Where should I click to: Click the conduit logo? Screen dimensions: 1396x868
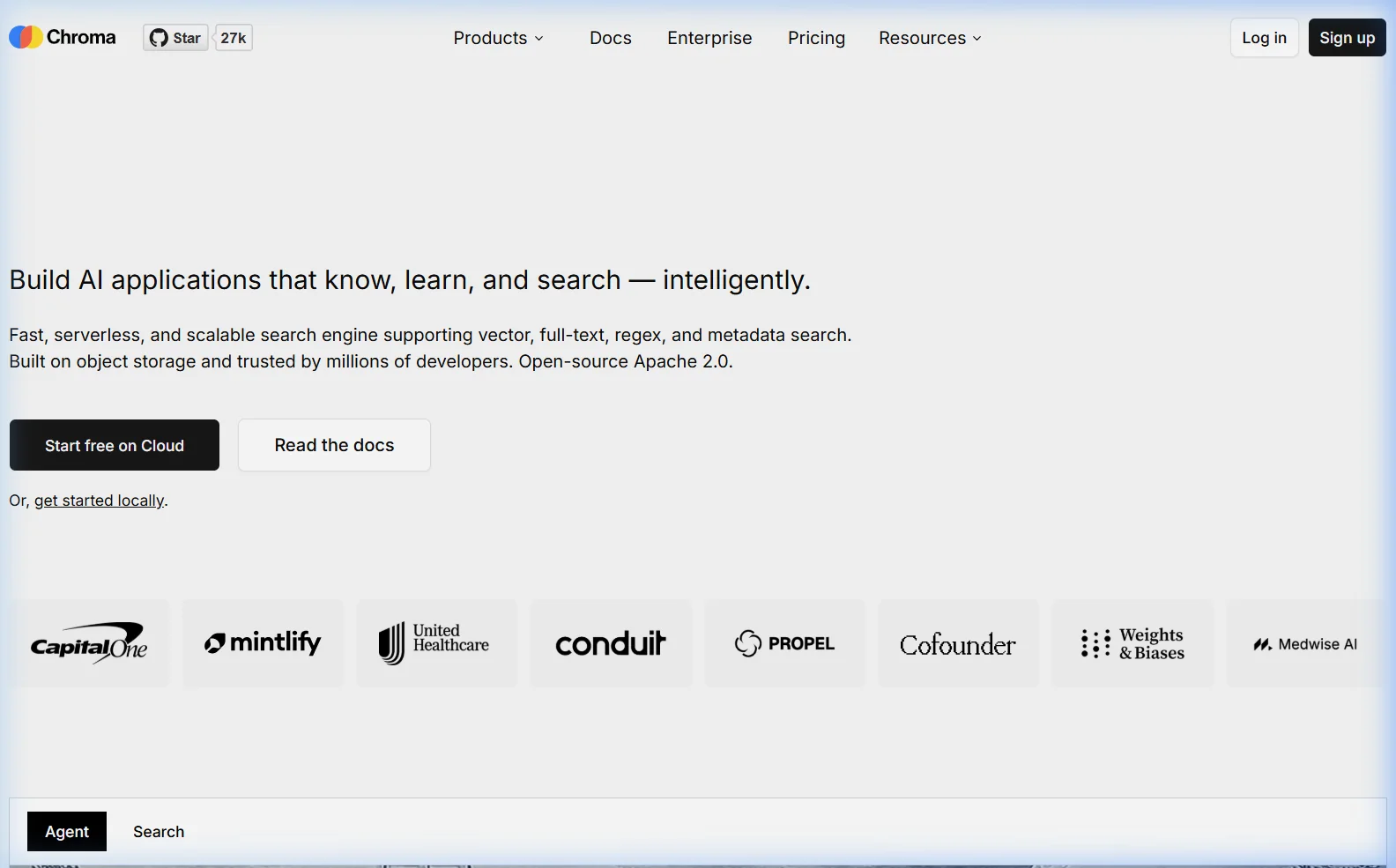[611, 643]
